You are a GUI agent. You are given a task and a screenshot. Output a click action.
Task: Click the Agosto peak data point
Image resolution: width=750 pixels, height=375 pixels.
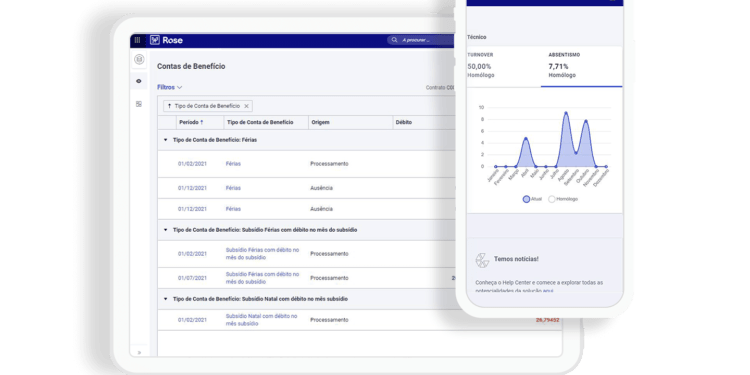[x=566, y=113]
